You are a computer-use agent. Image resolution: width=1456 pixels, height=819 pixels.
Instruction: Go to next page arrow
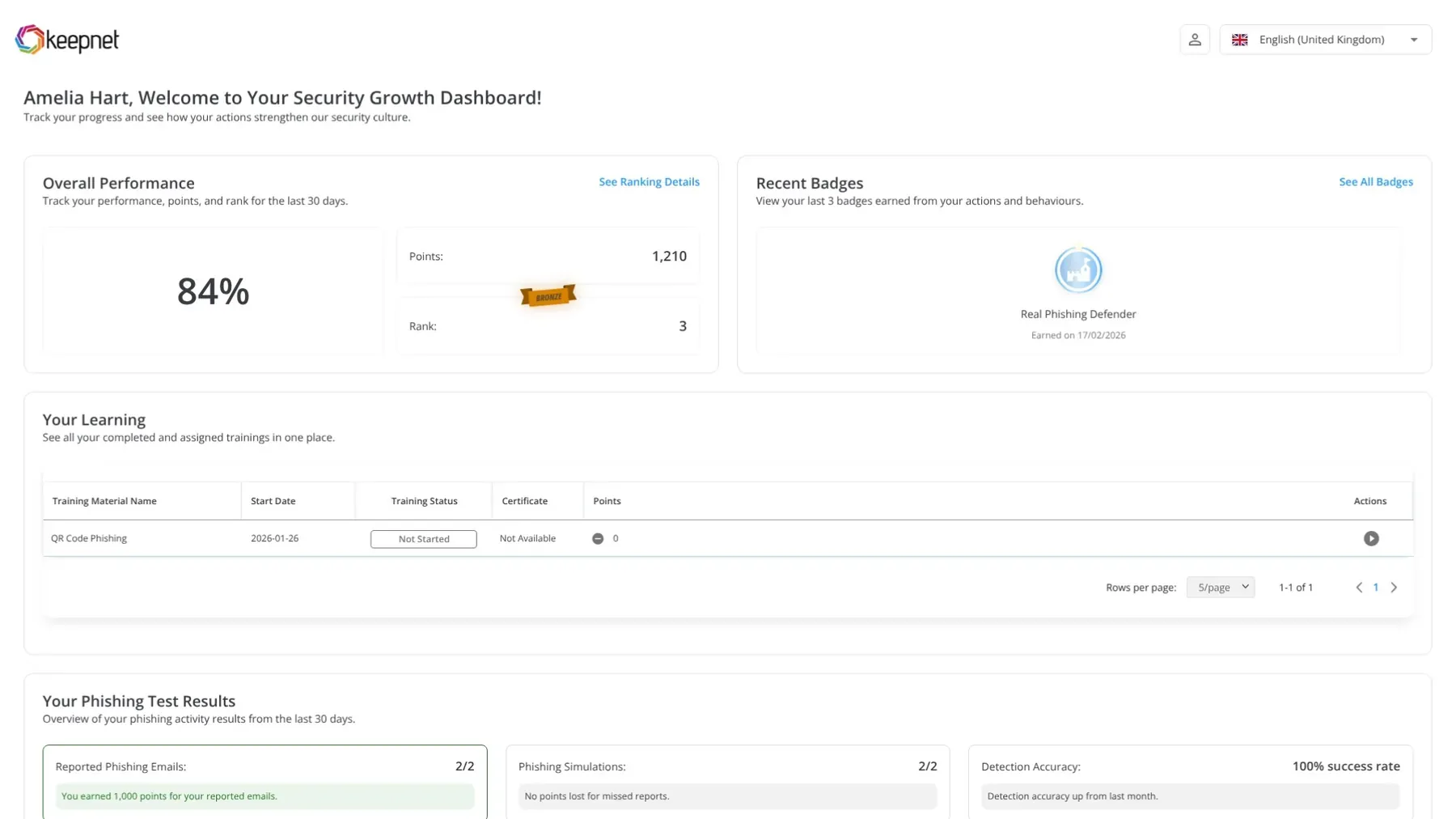1393,588
